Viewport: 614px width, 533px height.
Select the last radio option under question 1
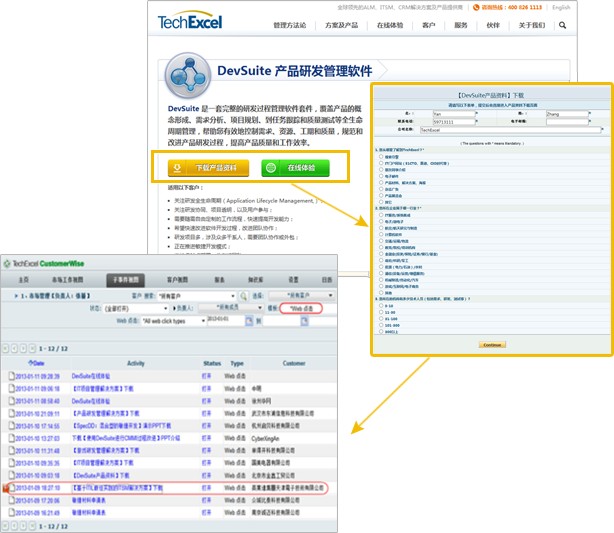click(381, 202)
